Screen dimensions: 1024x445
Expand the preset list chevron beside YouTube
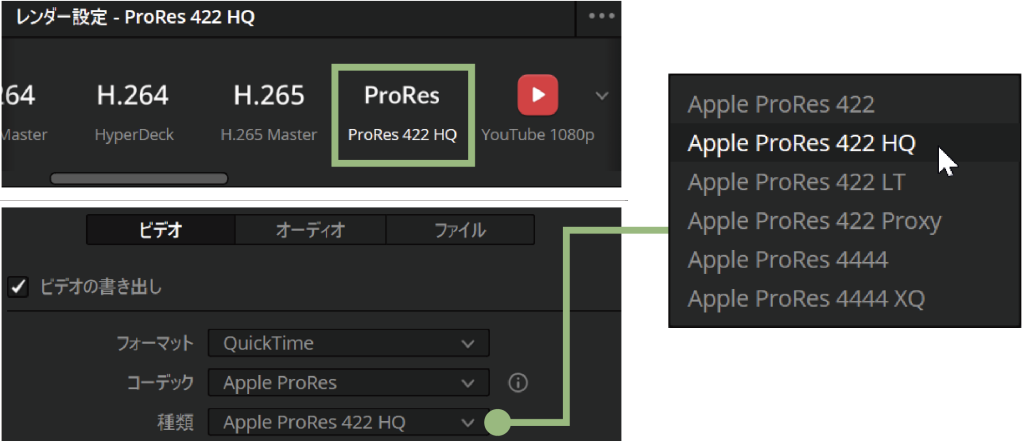(x=601, y=96)
